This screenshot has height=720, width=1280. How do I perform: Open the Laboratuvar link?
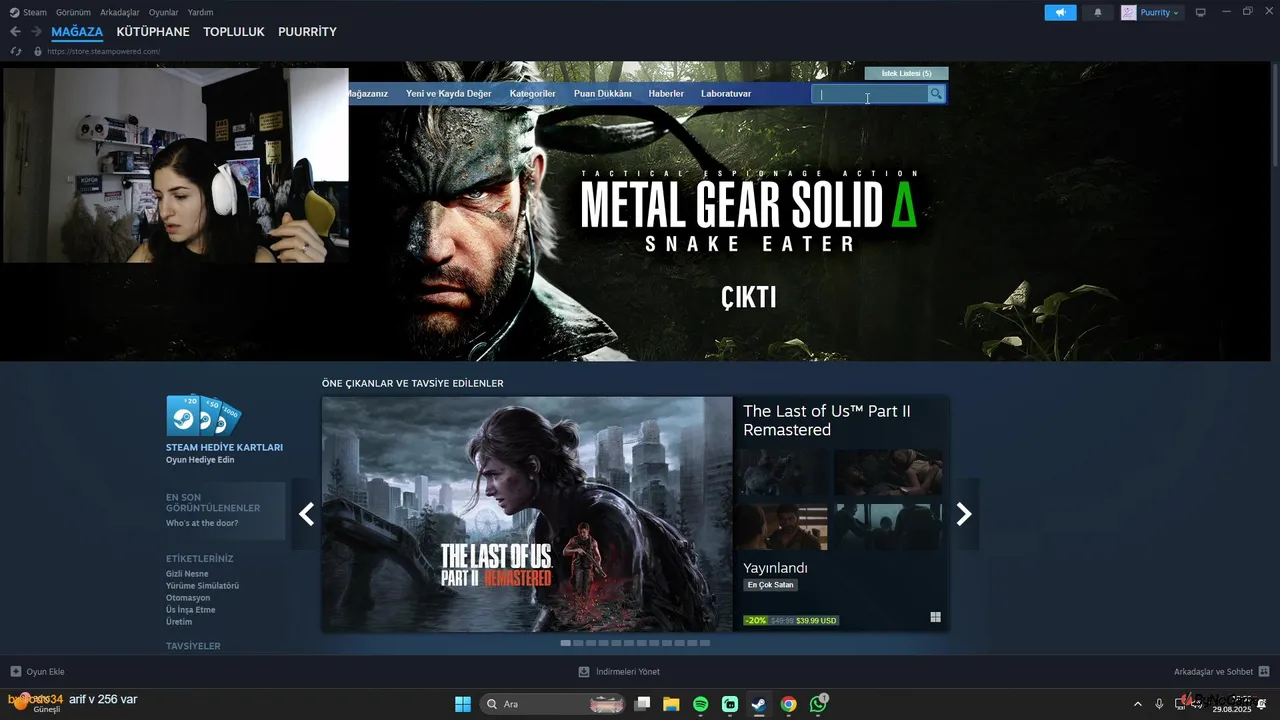coord(726,94)
